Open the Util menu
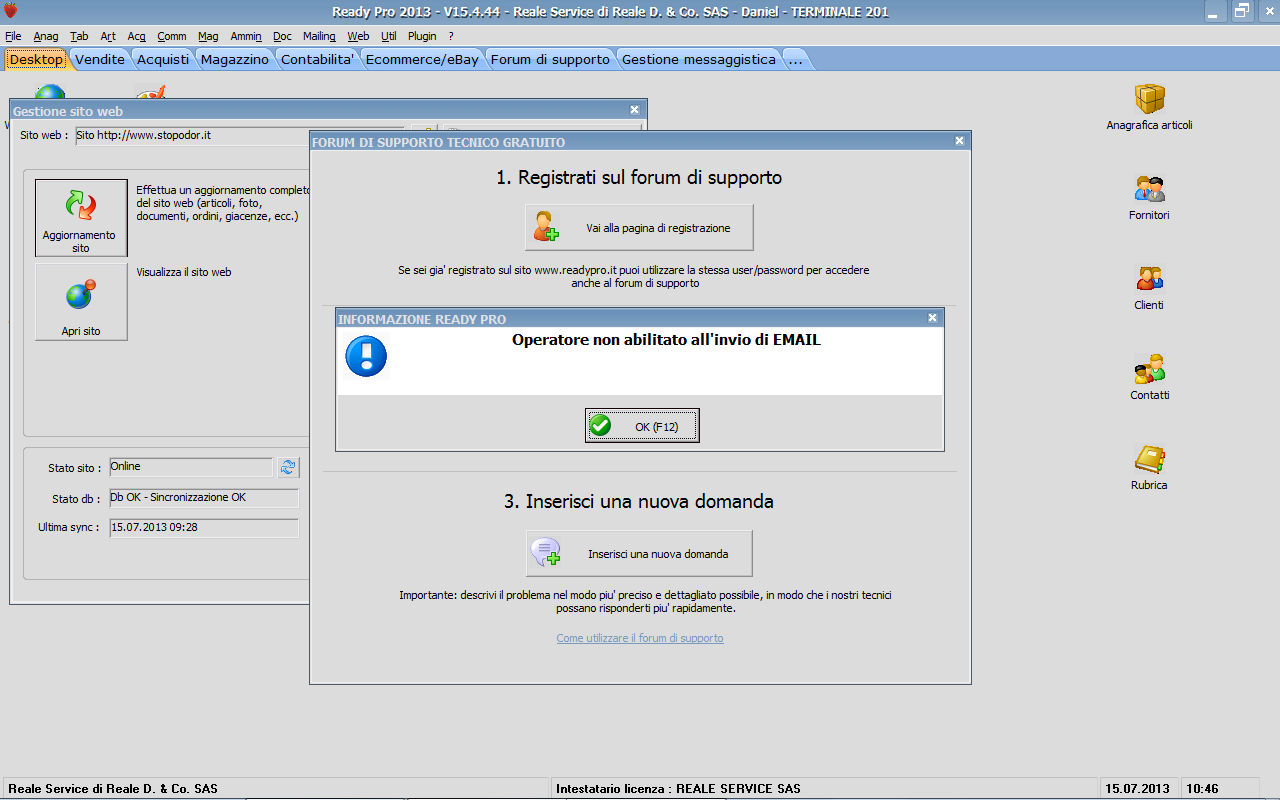The width and height of the screenshot is (1280, 800). [x=389, y=36]
